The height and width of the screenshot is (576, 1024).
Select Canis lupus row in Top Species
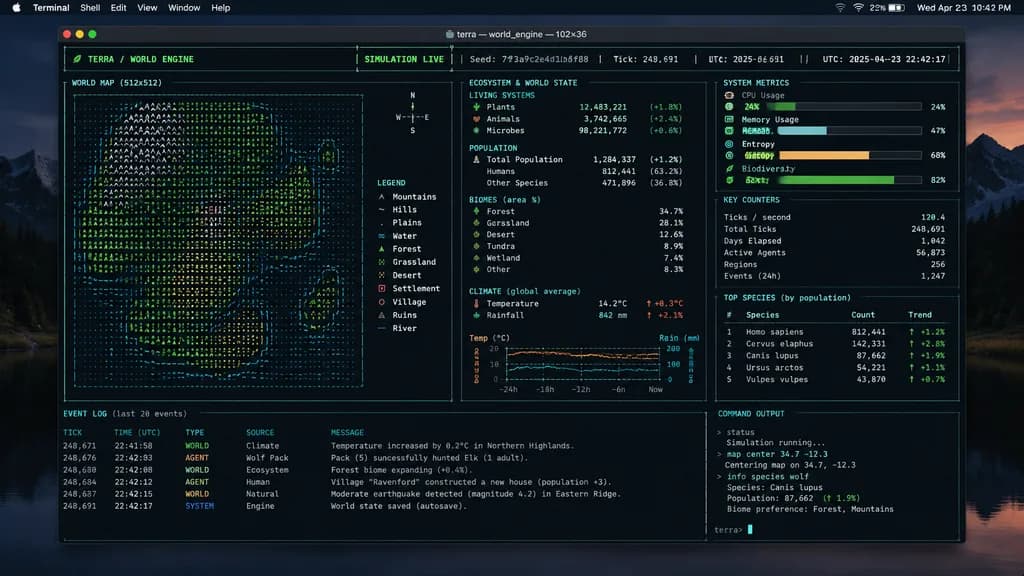[x=835, y=355]
